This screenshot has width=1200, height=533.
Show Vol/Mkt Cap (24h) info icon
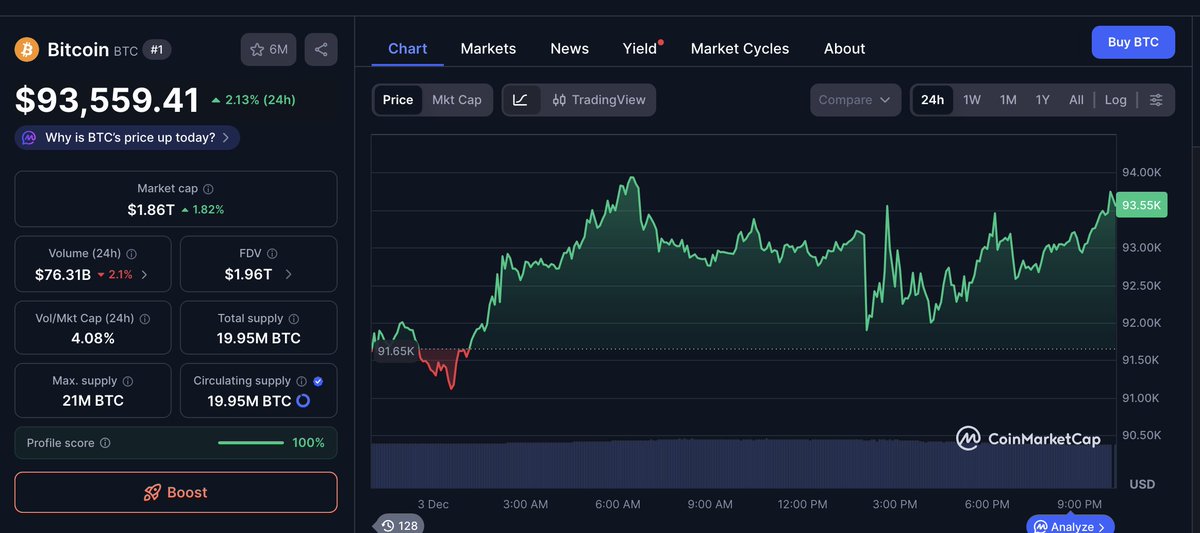pyautogui.click(x=145, y=318)
